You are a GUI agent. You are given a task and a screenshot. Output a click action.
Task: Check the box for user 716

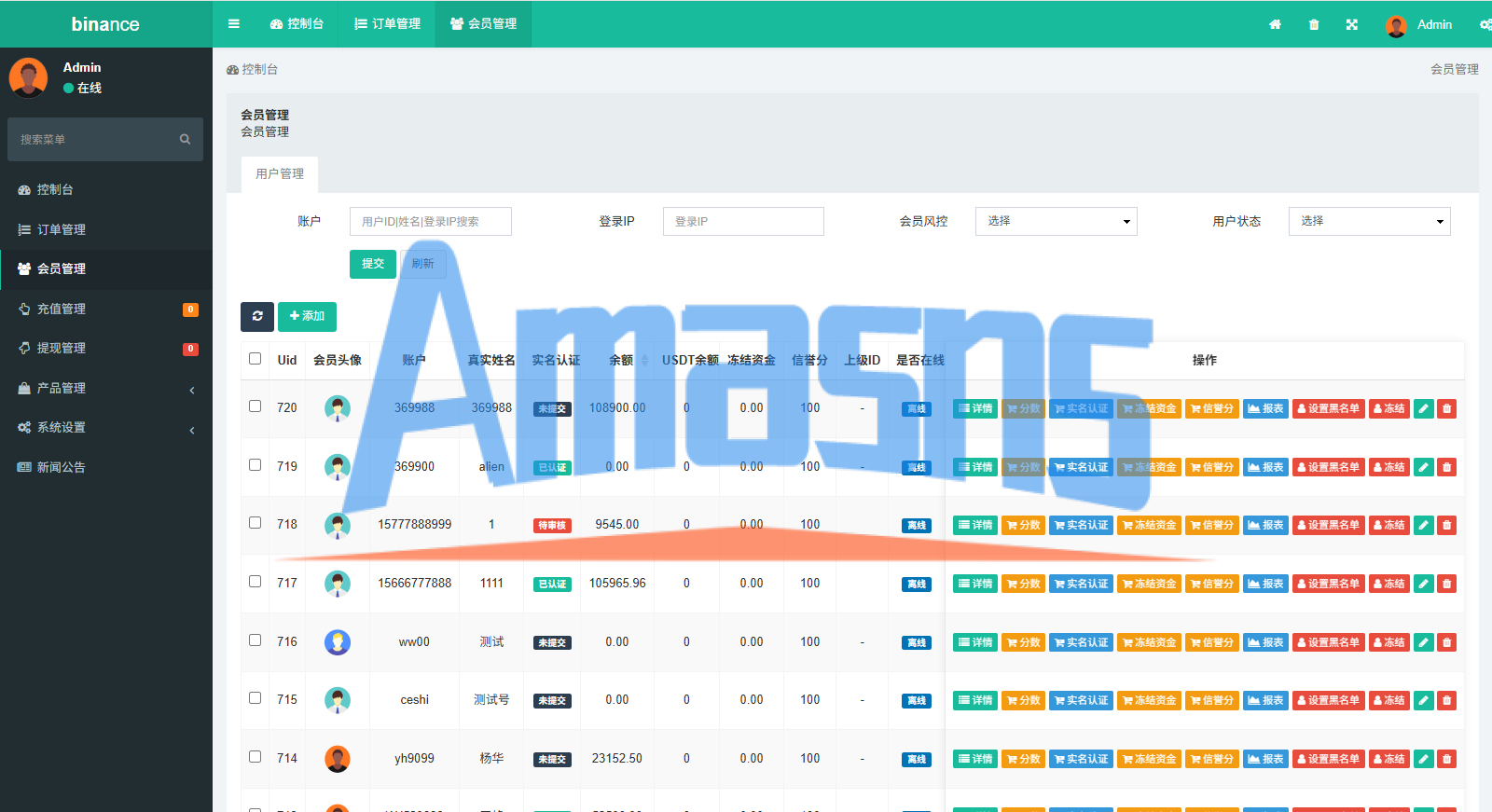tap(256, 640)
